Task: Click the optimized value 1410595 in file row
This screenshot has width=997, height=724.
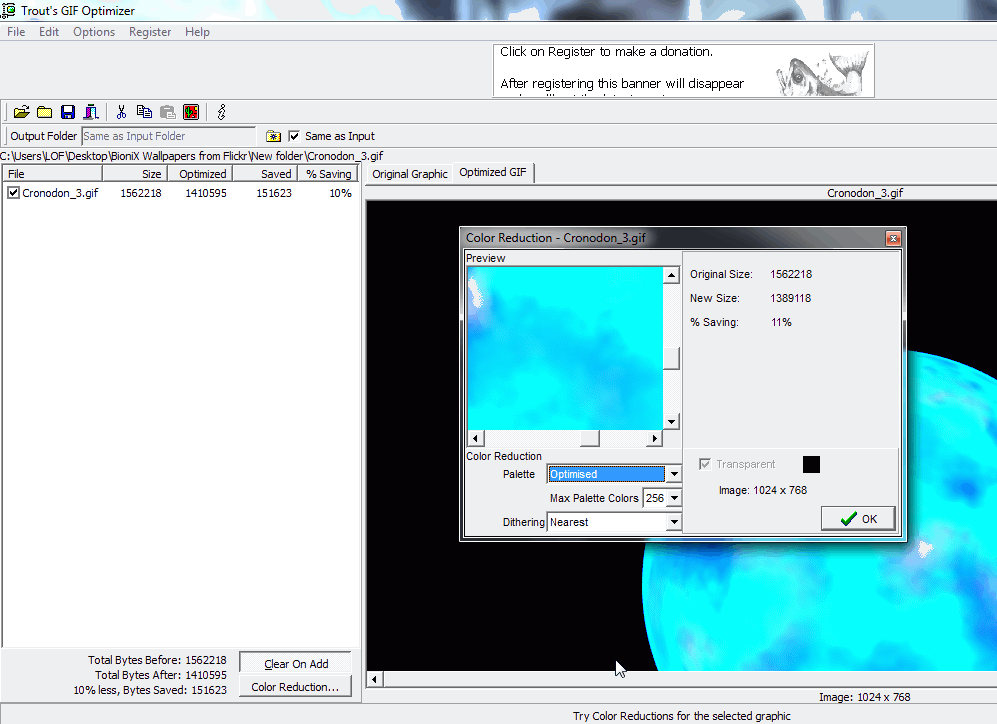Action: tap(206, 193)
